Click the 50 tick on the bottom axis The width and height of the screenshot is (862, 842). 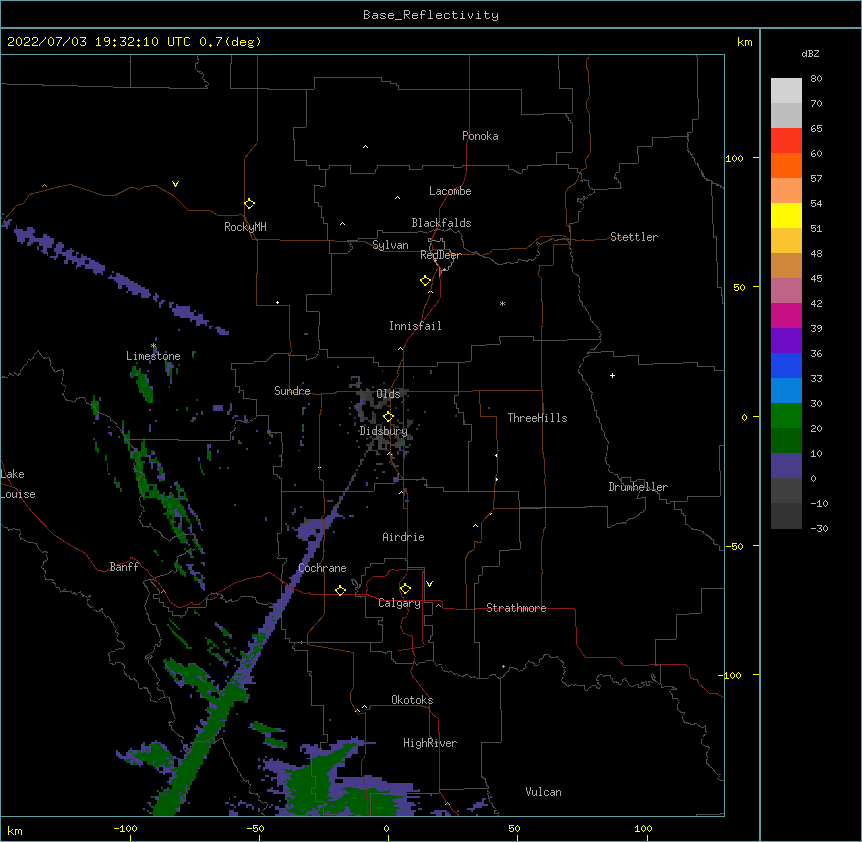pyautogui.click(x=514, y=828)
